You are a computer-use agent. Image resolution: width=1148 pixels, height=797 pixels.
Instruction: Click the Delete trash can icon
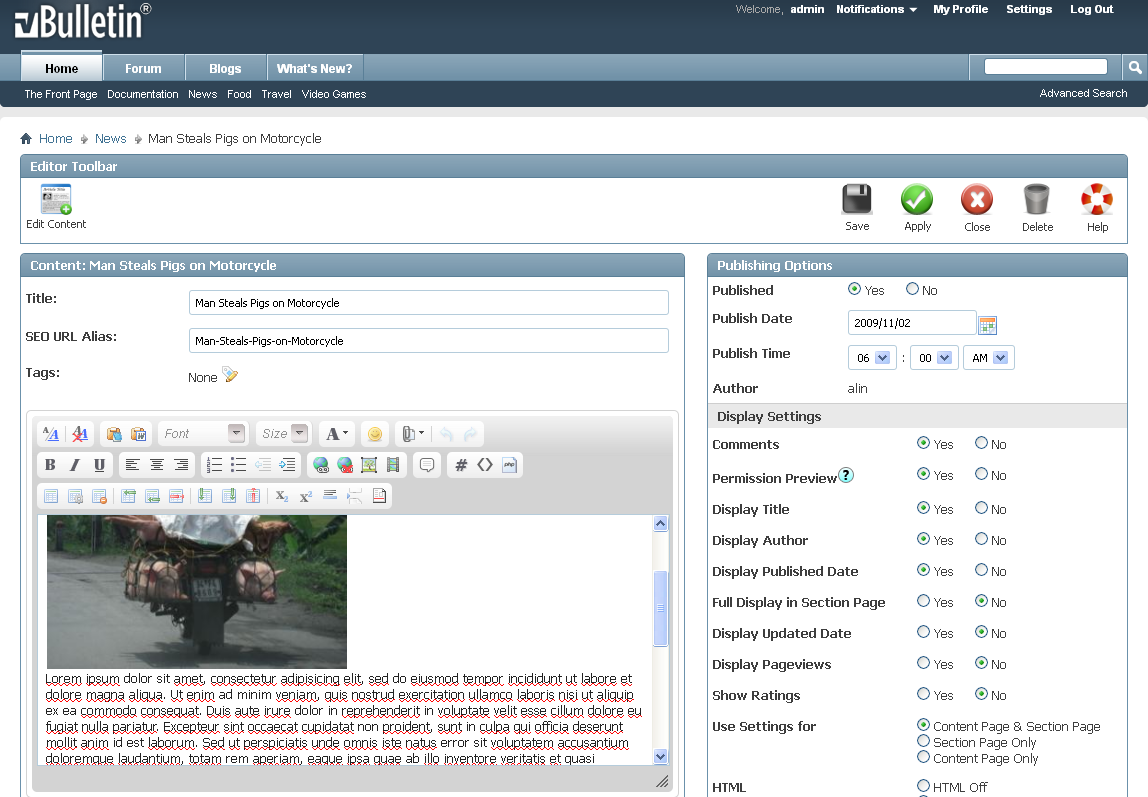tap(1037, 200)
